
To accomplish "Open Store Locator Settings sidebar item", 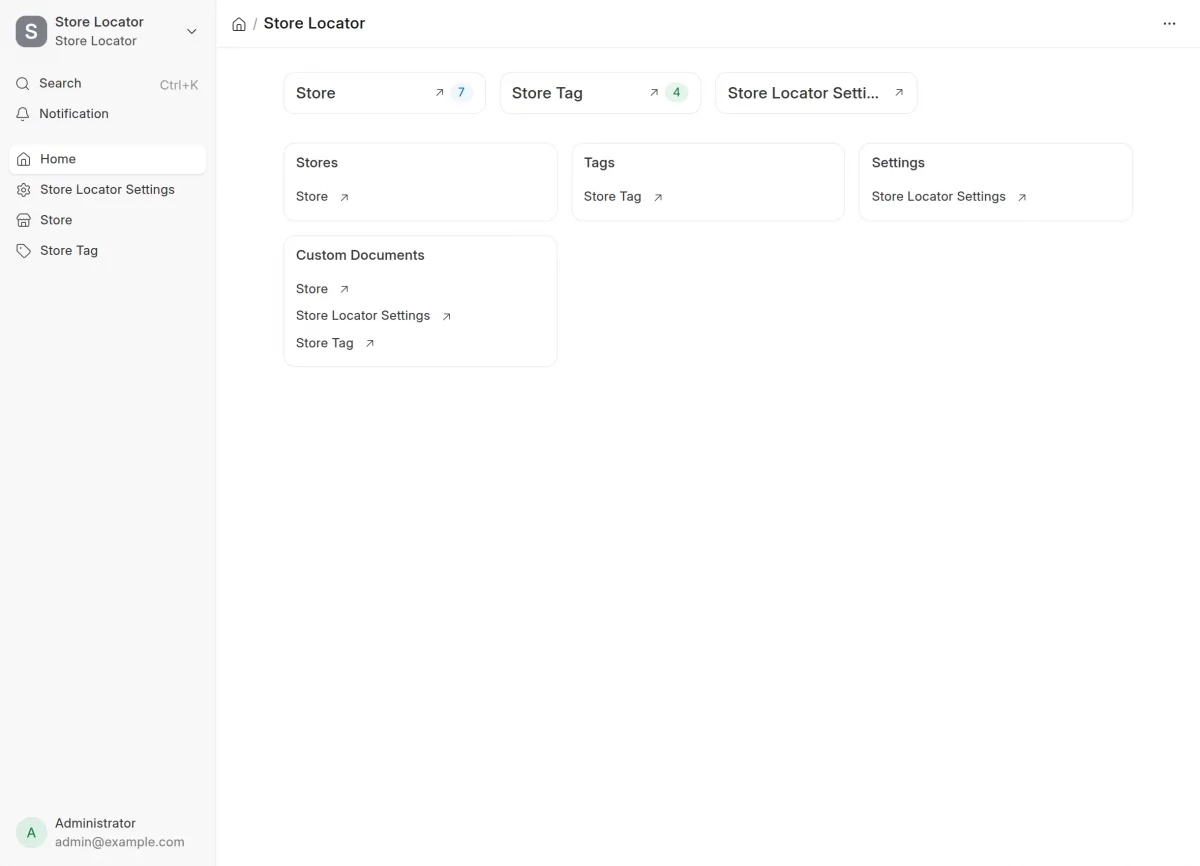I will (x=107, y=190).
